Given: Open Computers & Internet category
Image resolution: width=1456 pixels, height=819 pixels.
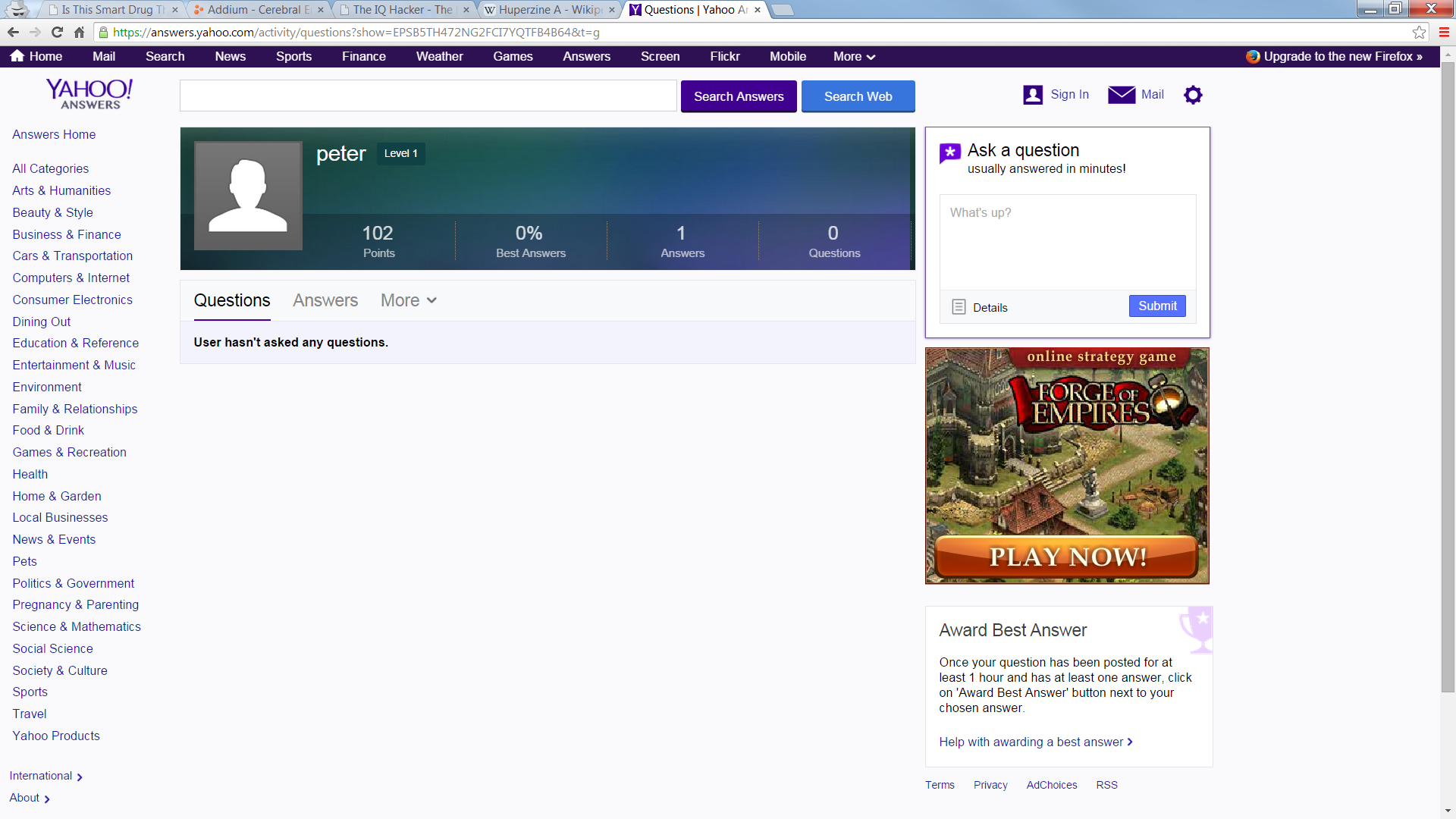Looking at the screenshot, I should pyautogui.click(x=71, y=278).
